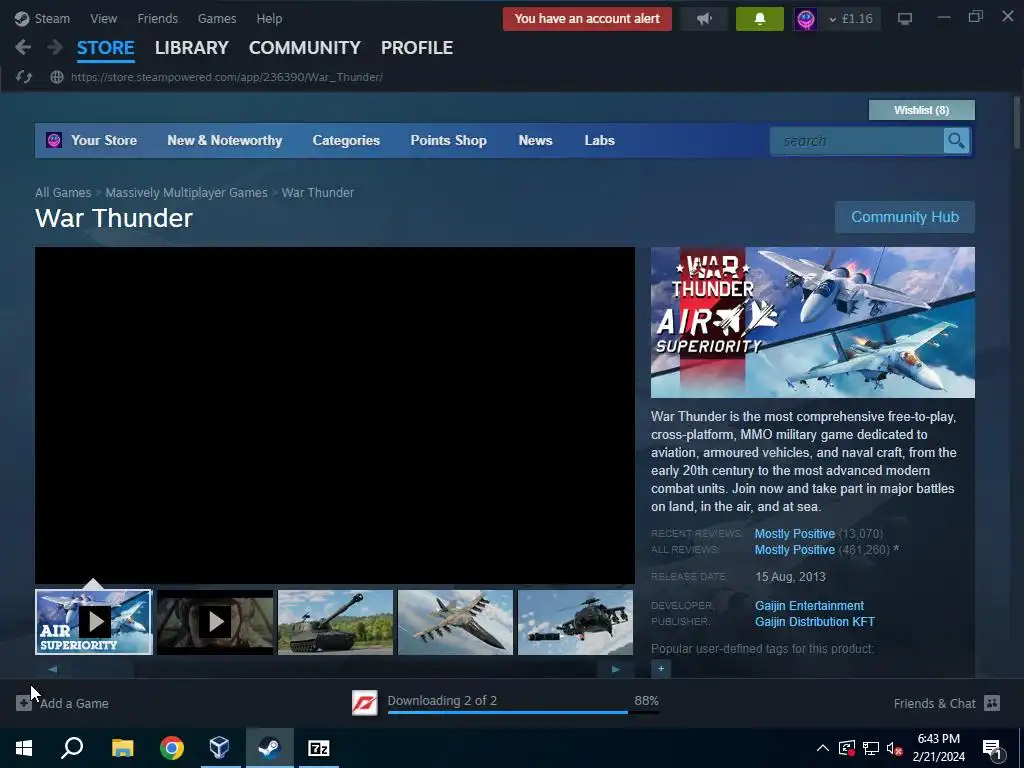Go back using the left arrow

(23, 47)
